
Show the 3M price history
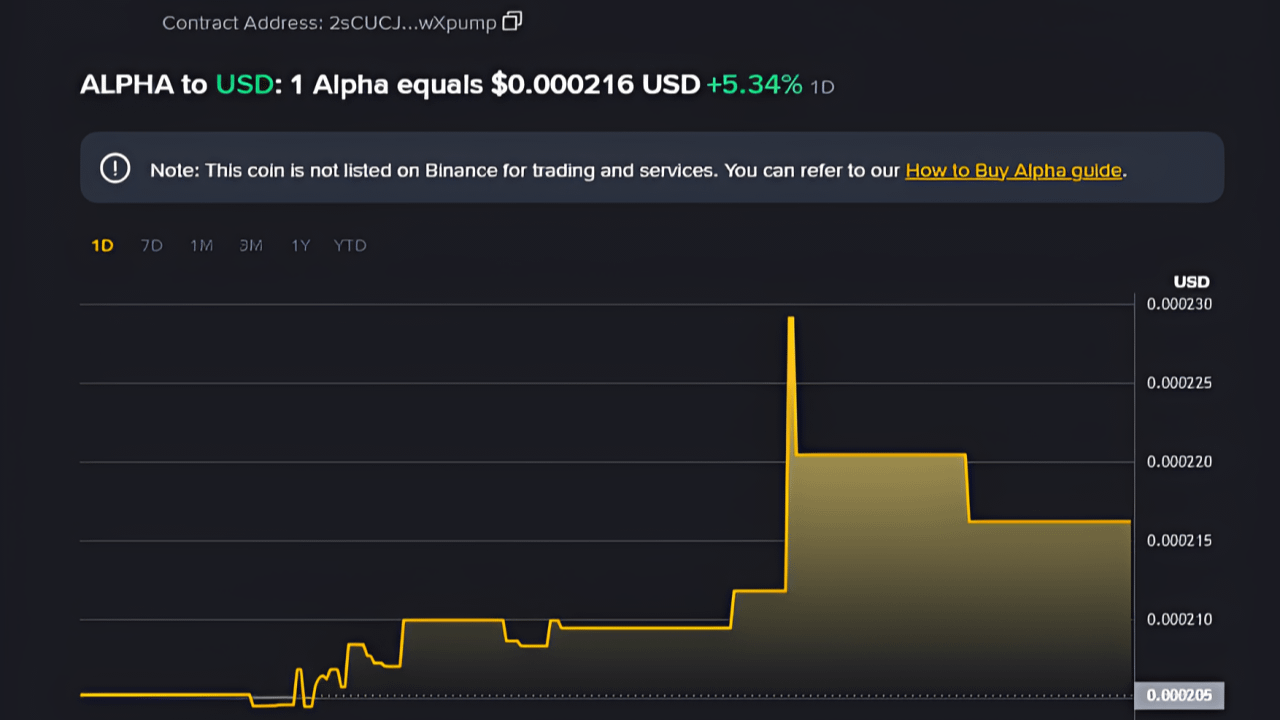[251, 245]
